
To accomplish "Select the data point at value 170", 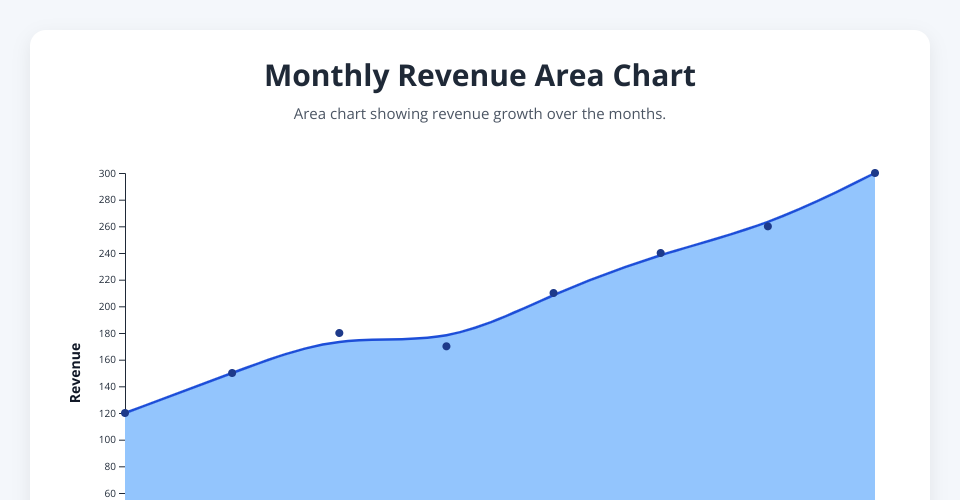I will pyautogui.click(x=446, y=346).
